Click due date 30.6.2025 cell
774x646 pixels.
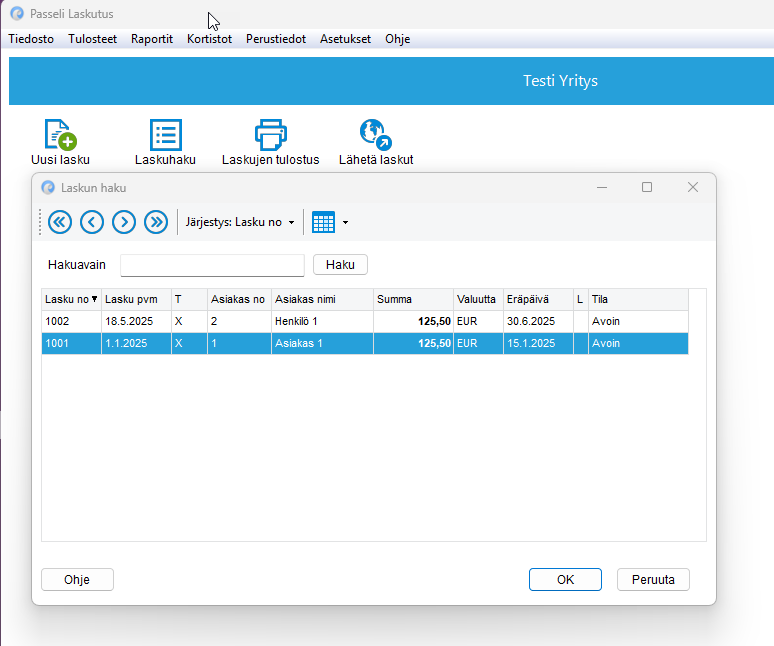pyautogui.click(x=538, y=321)
